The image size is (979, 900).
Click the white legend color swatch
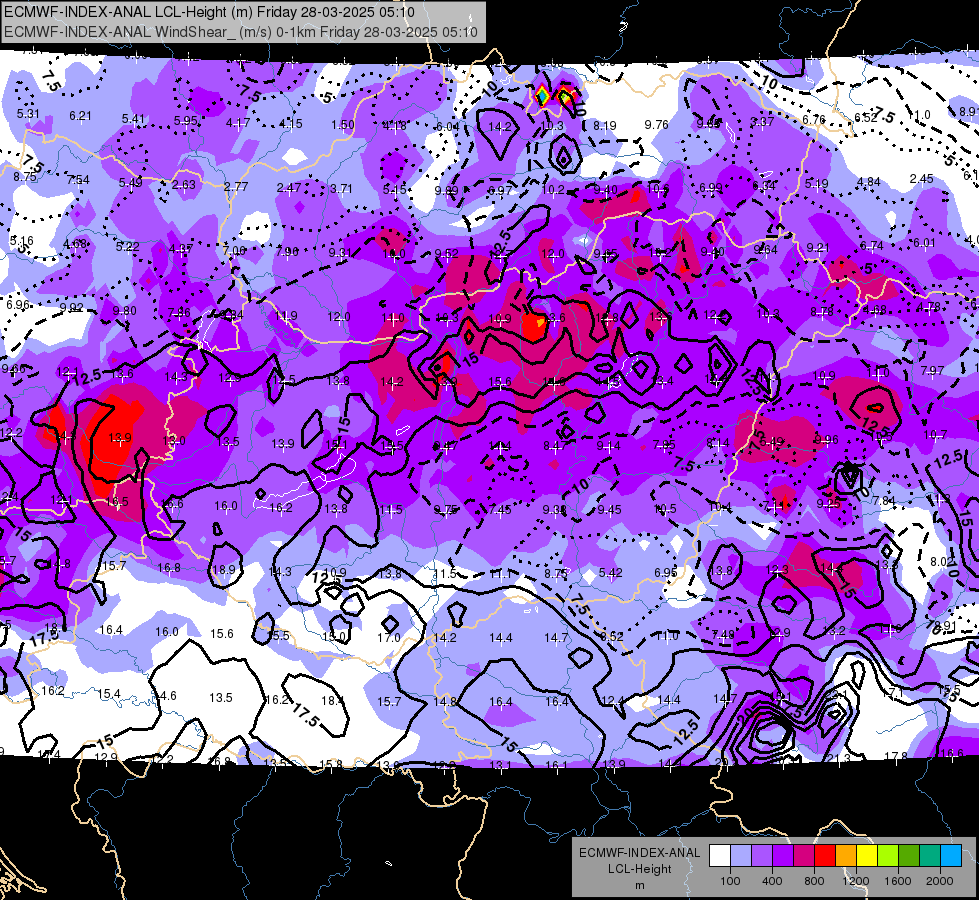click(720, 856)
